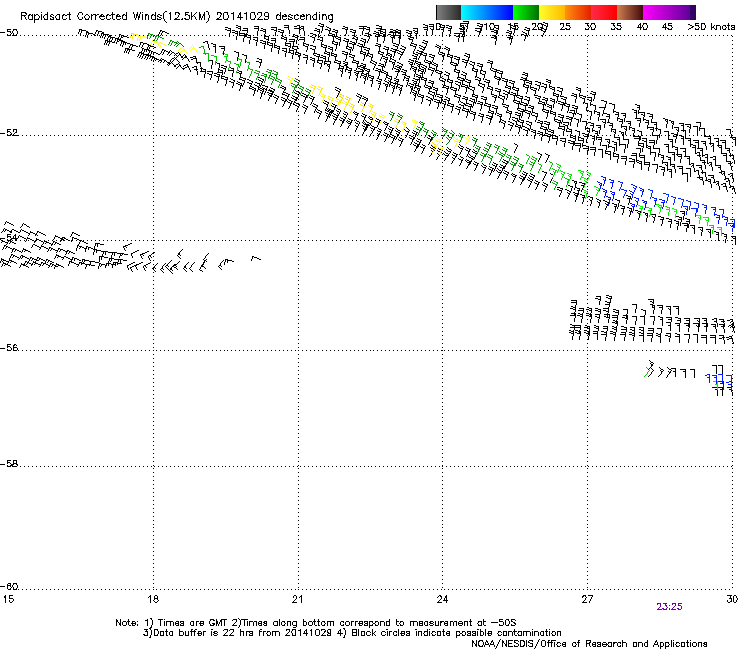Click the '40' knots legend label
Image resolution: width=740 pixels, height=650 pixels.
(642, 27)
